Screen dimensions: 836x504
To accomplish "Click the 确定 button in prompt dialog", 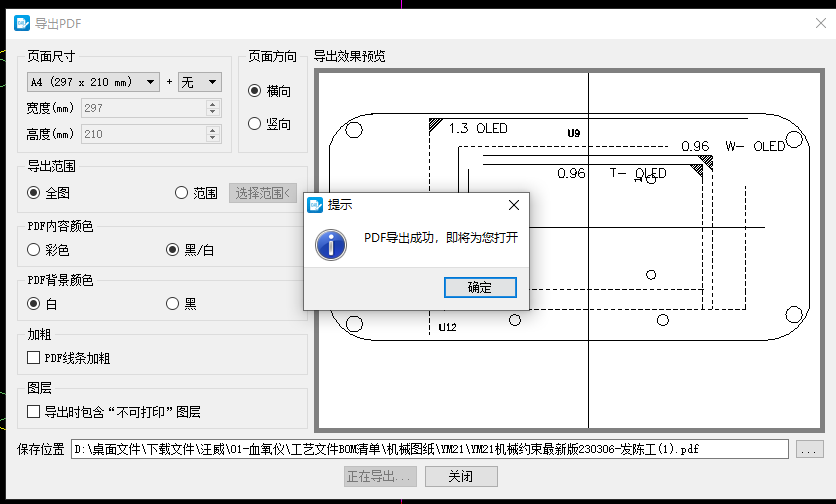I will pyautogui.click(x=480, y=287).
